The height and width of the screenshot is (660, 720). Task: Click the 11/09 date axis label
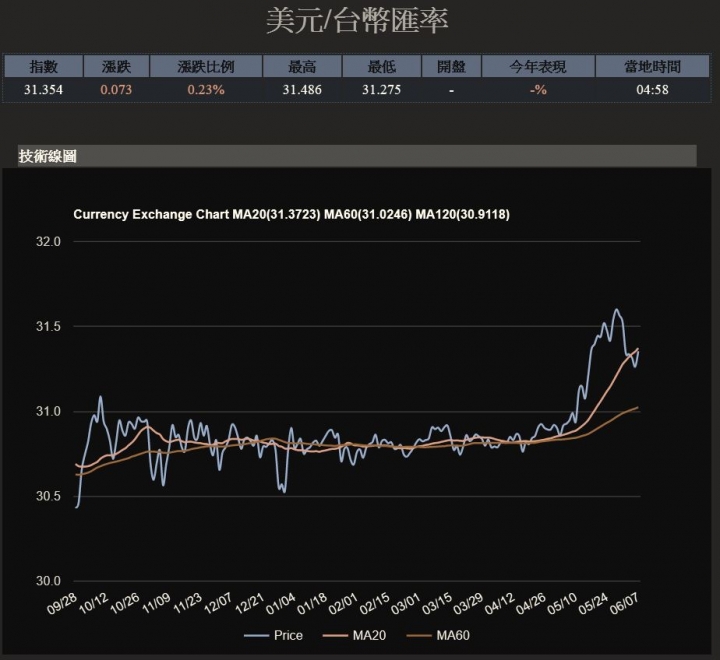click(x=156, y=603)
